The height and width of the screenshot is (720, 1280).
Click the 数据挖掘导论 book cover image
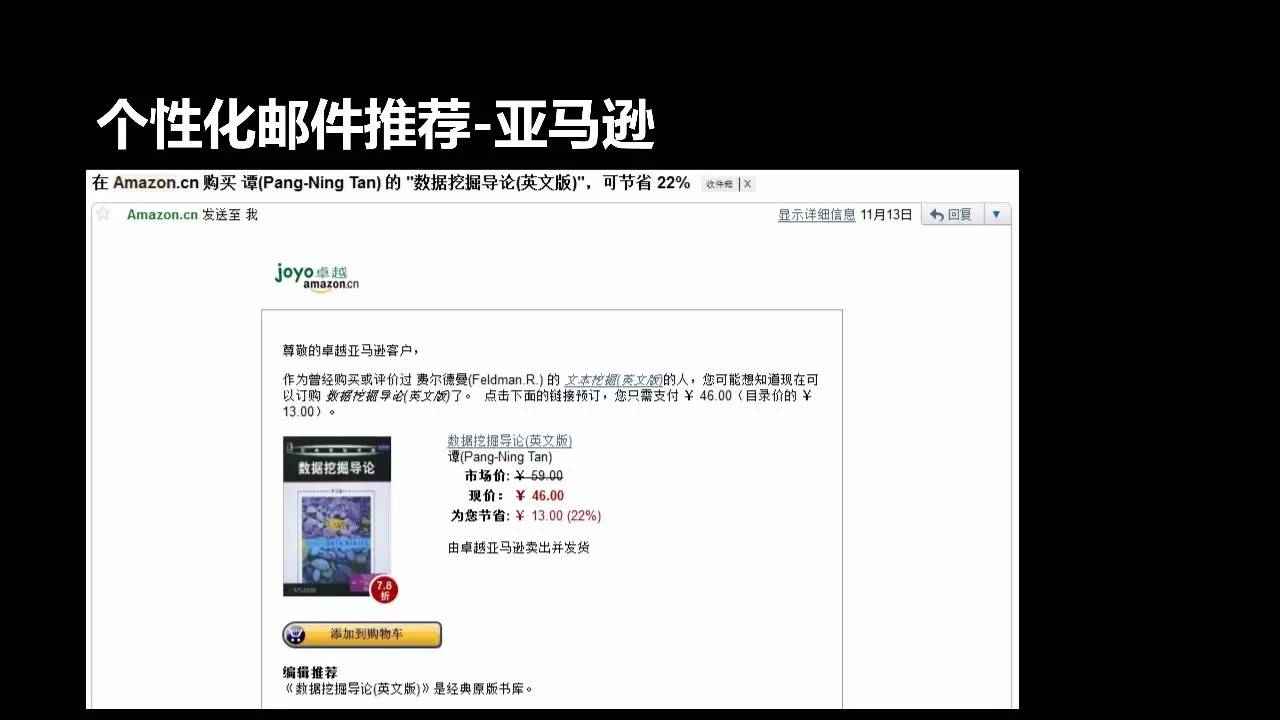pos(336,515)
